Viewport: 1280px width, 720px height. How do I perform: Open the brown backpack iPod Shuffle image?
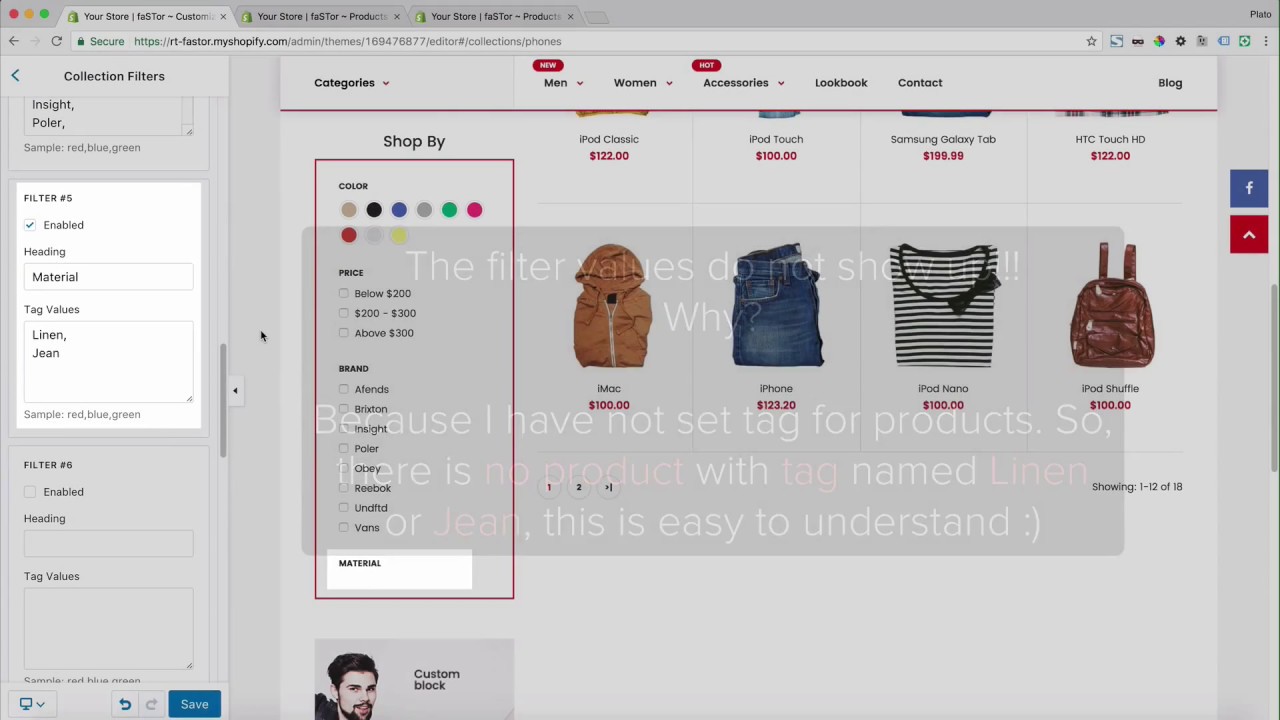pyautogui.click(x=1110, y=306)
